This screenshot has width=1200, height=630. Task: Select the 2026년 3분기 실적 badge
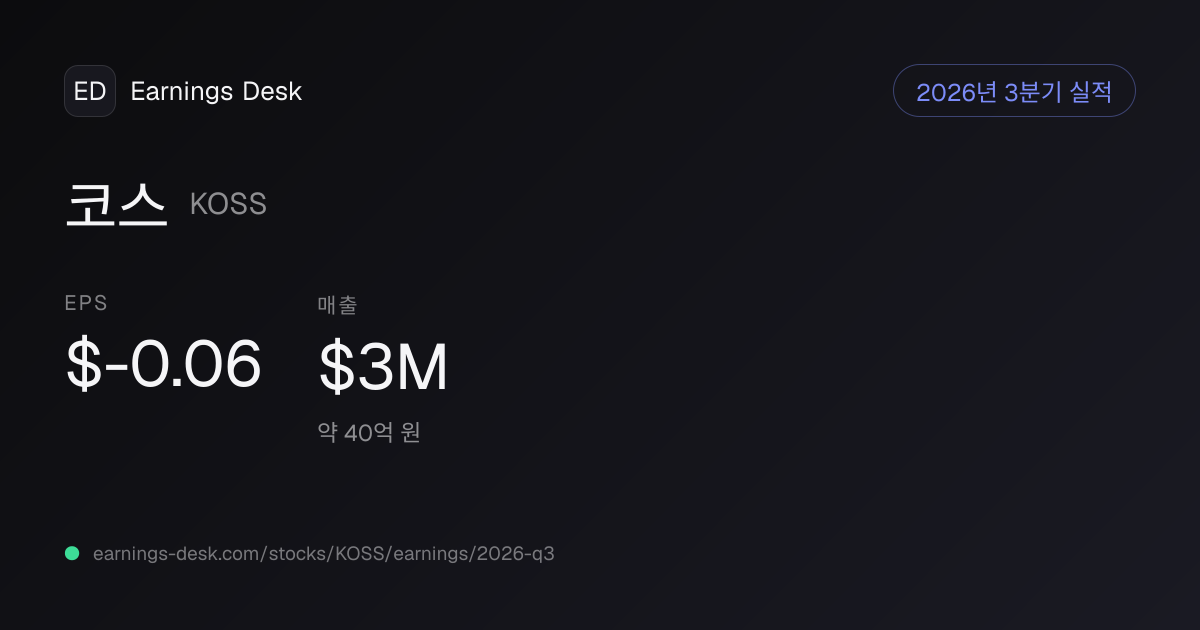pyautogui.click(x=1014, y=91)
